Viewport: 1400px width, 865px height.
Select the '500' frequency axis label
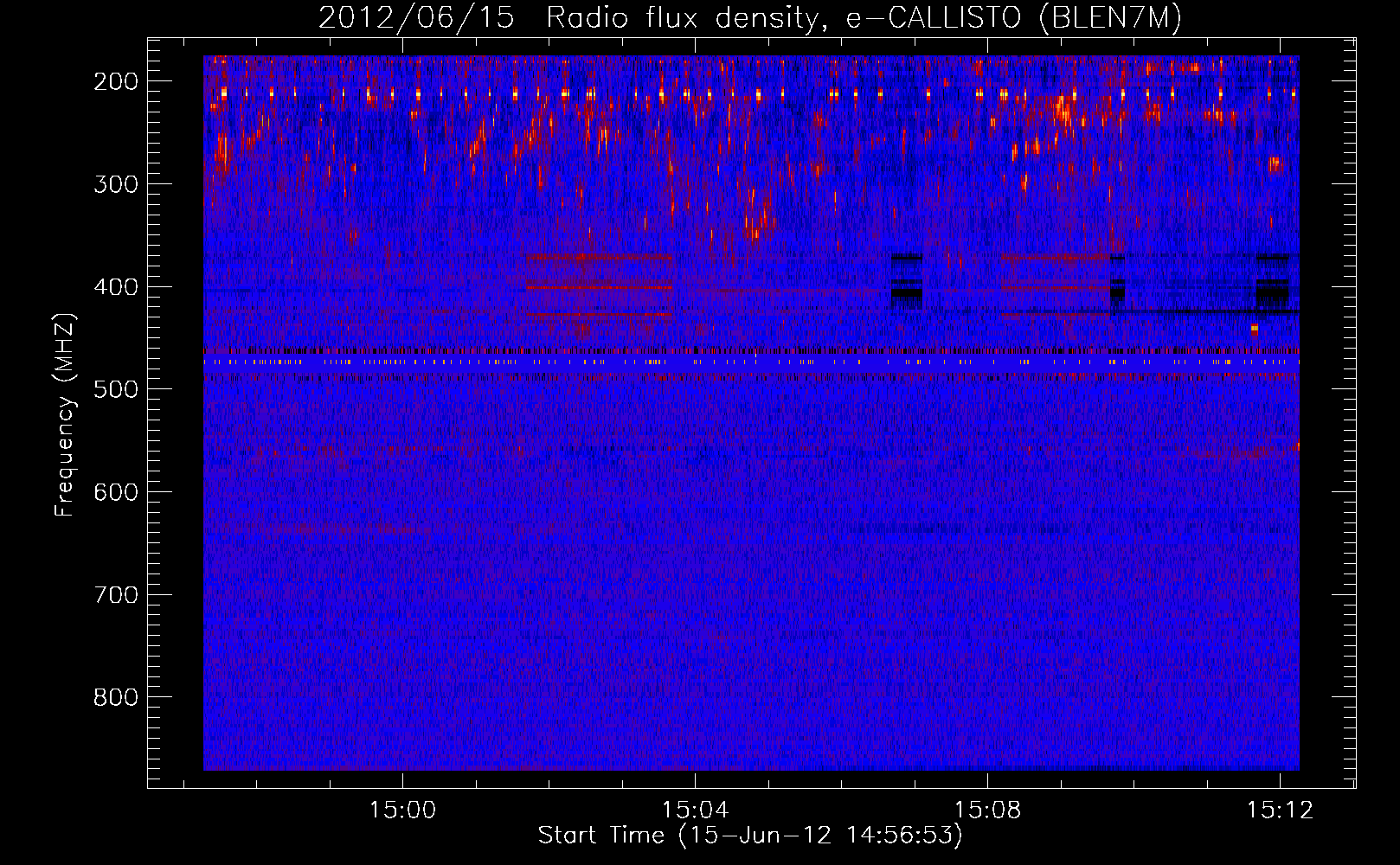tap(116, 389)
